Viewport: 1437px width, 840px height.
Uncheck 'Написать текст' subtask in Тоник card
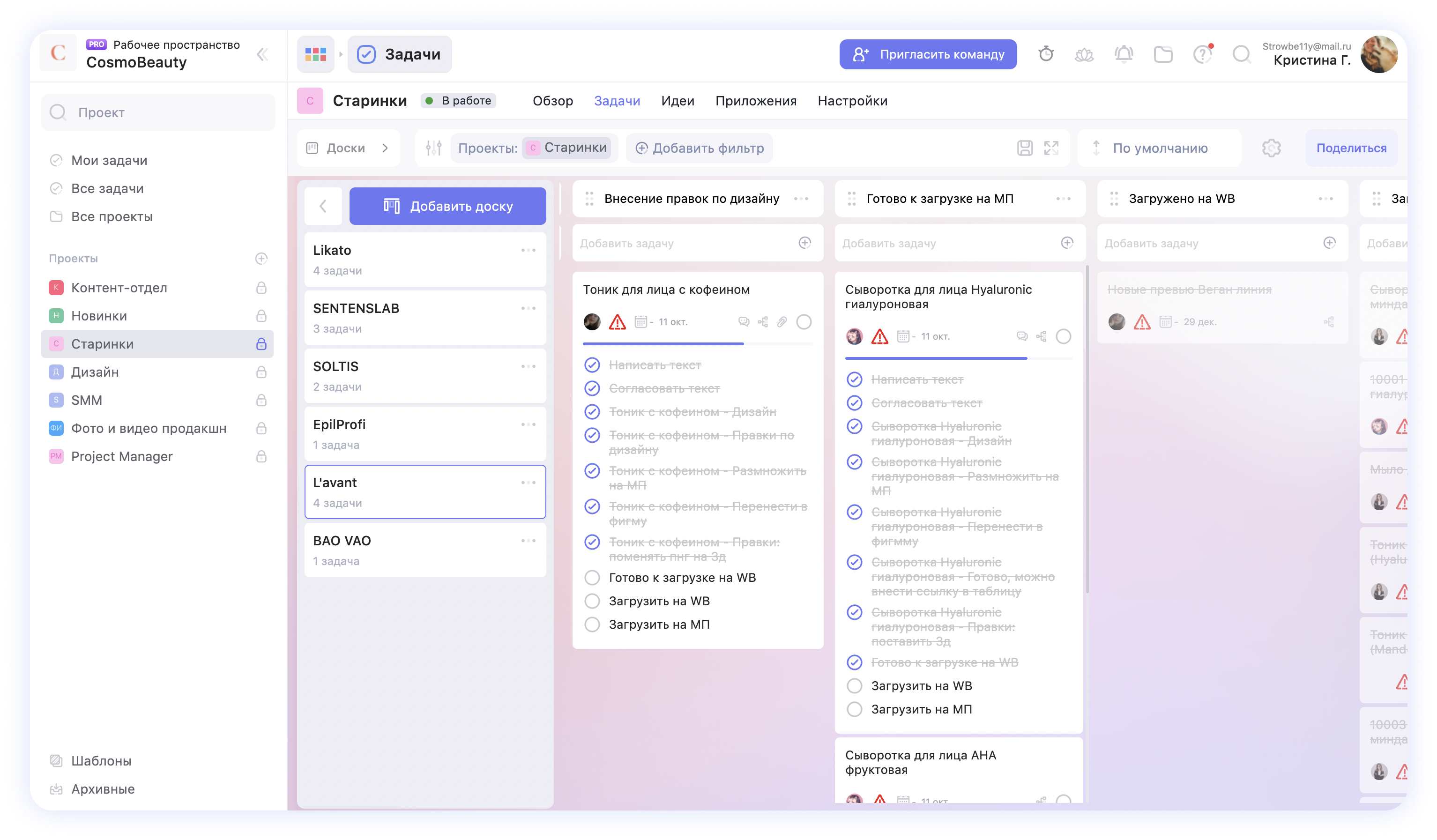coord(593,365)
